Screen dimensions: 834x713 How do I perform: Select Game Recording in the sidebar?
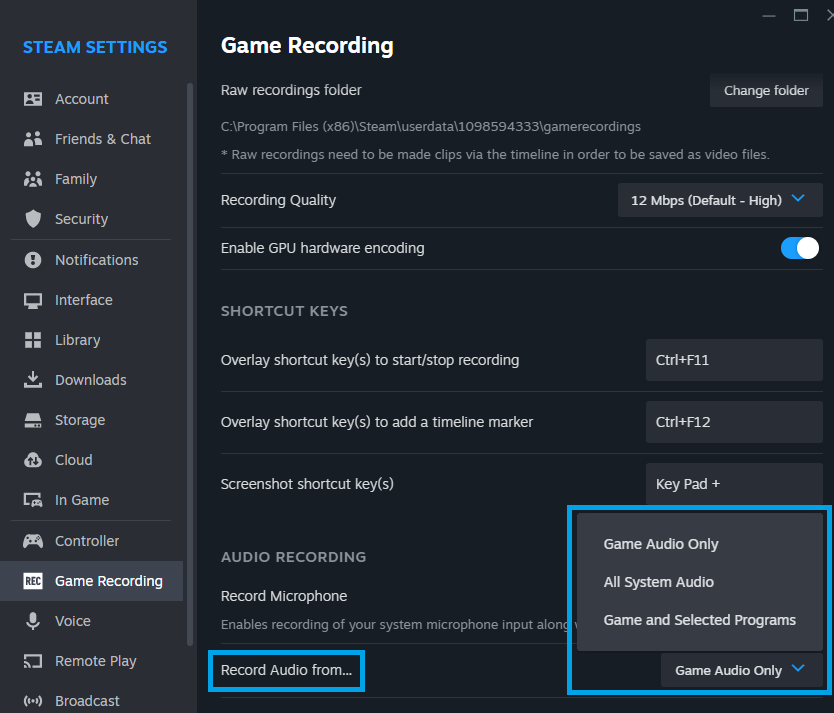(91, 581)
